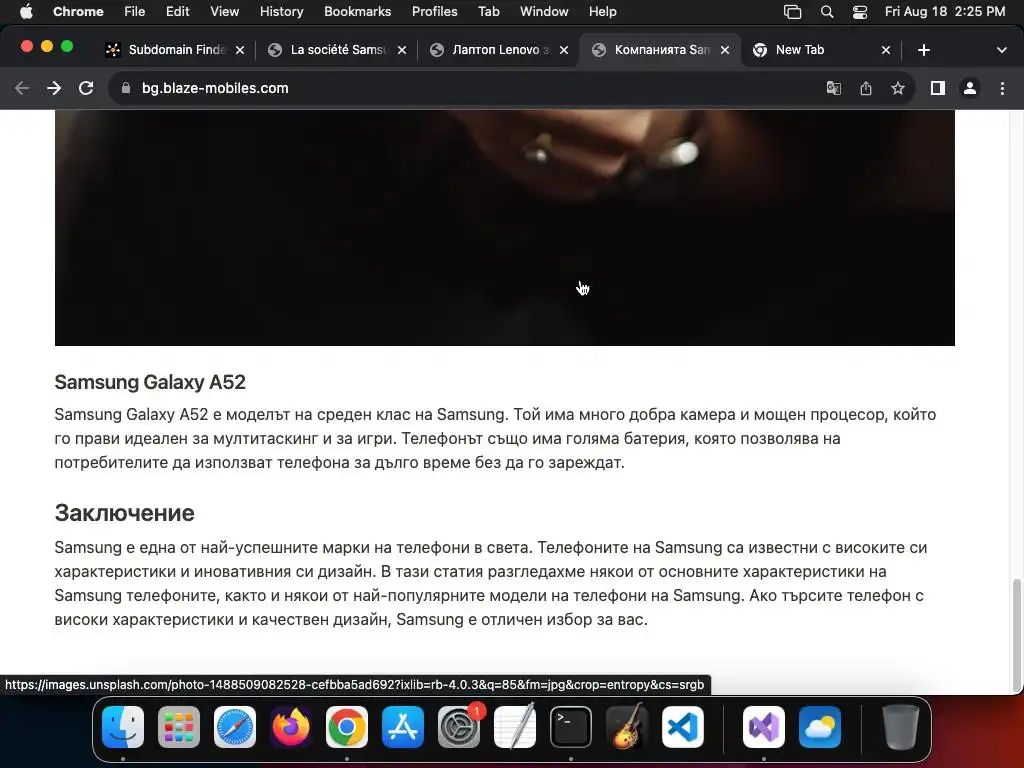Image resolution: width=1024 pixels, height=768 pixels.
Task: Open the Help menu
Action: point(602,11)
